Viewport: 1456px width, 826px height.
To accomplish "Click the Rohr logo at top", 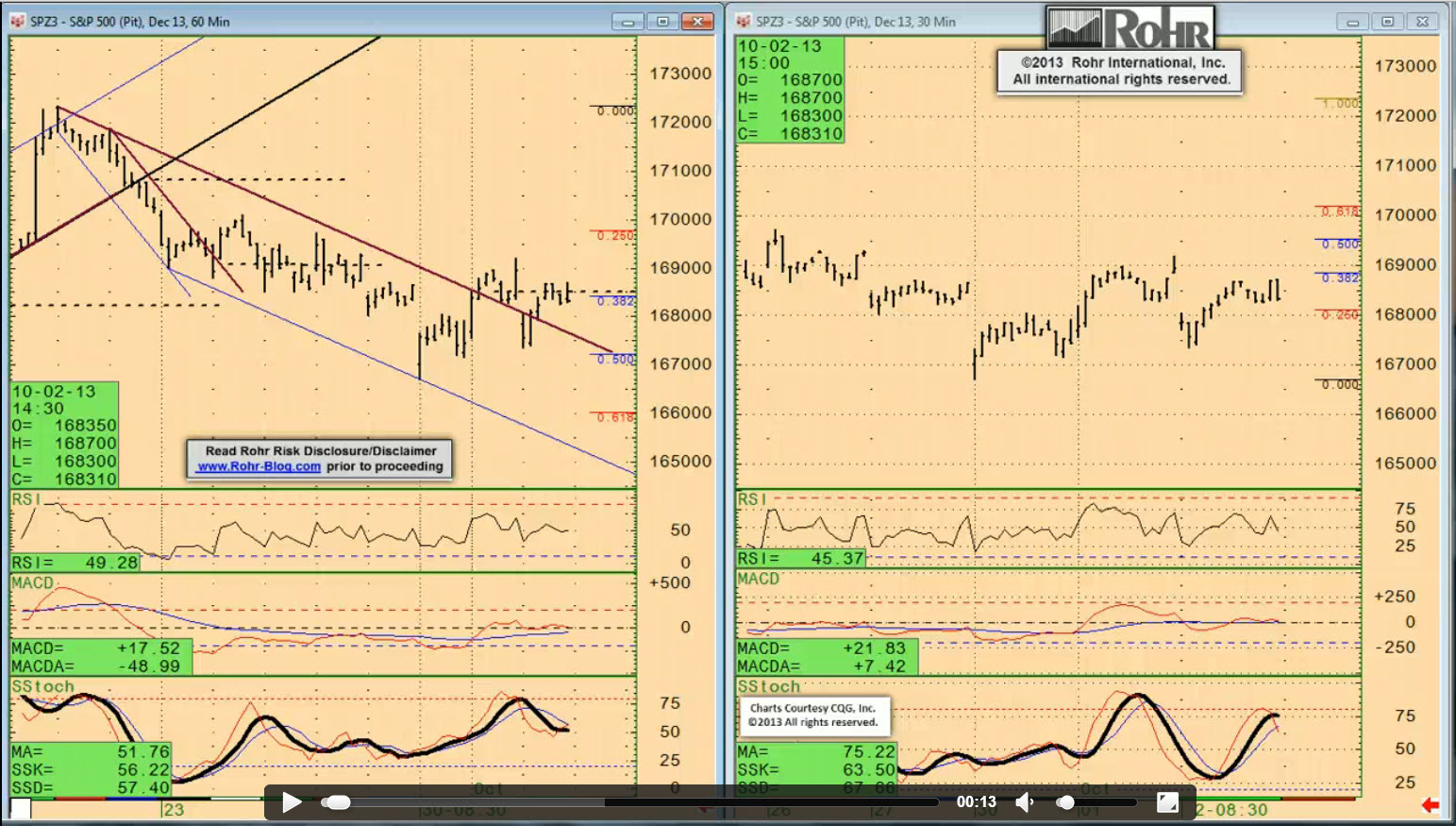I will tap(1130, 27).
